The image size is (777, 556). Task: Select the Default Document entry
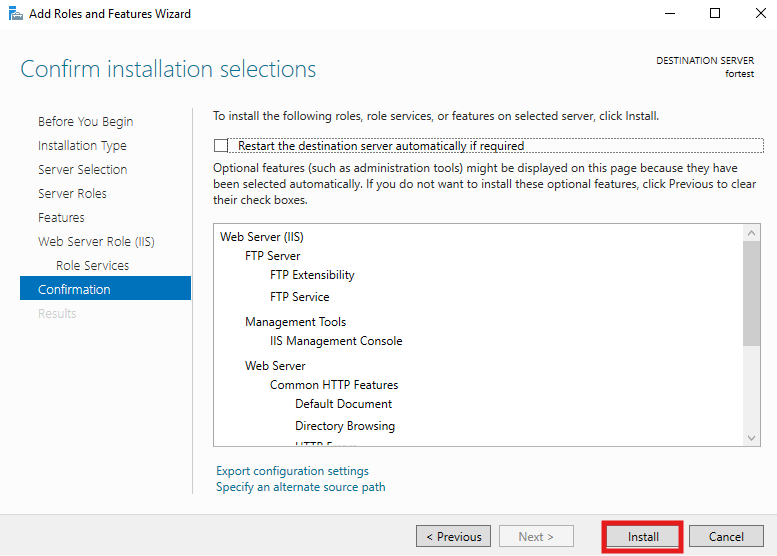tap(343, 404)
